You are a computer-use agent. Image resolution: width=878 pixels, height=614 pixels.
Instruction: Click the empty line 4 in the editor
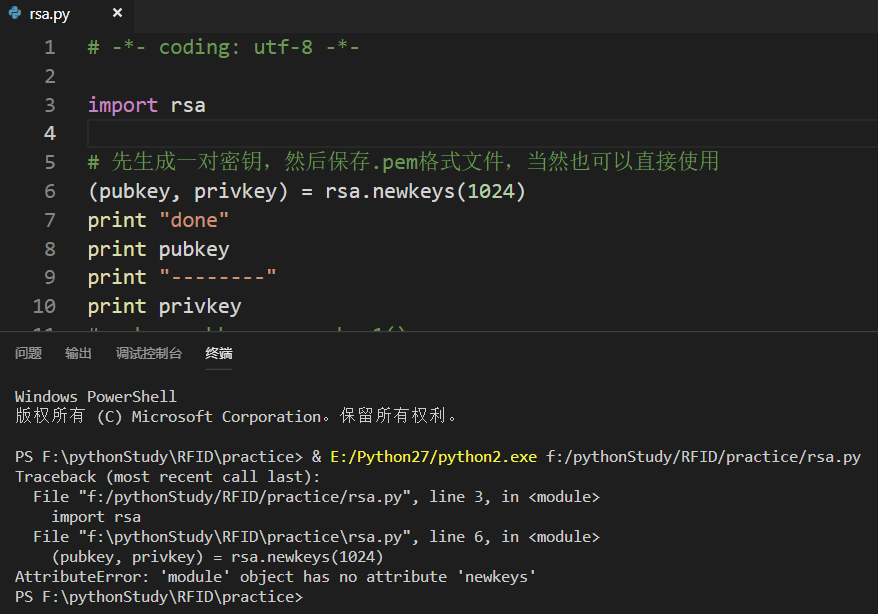coord(200,132)
